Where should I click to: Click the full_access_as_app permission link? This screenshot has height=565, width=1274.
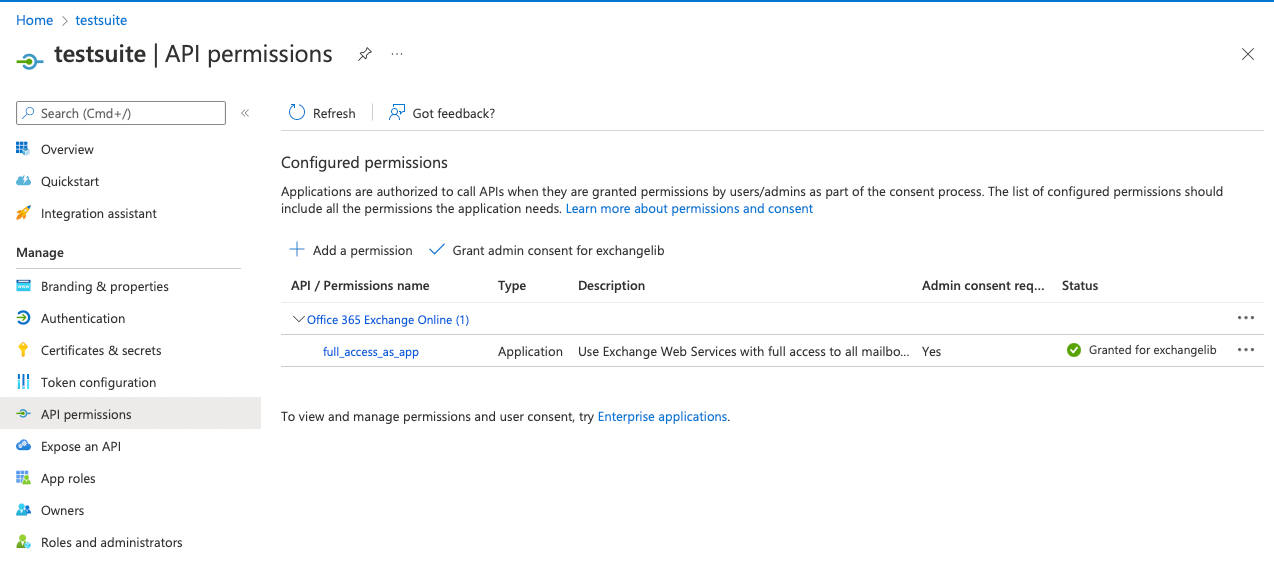(371, 352)
